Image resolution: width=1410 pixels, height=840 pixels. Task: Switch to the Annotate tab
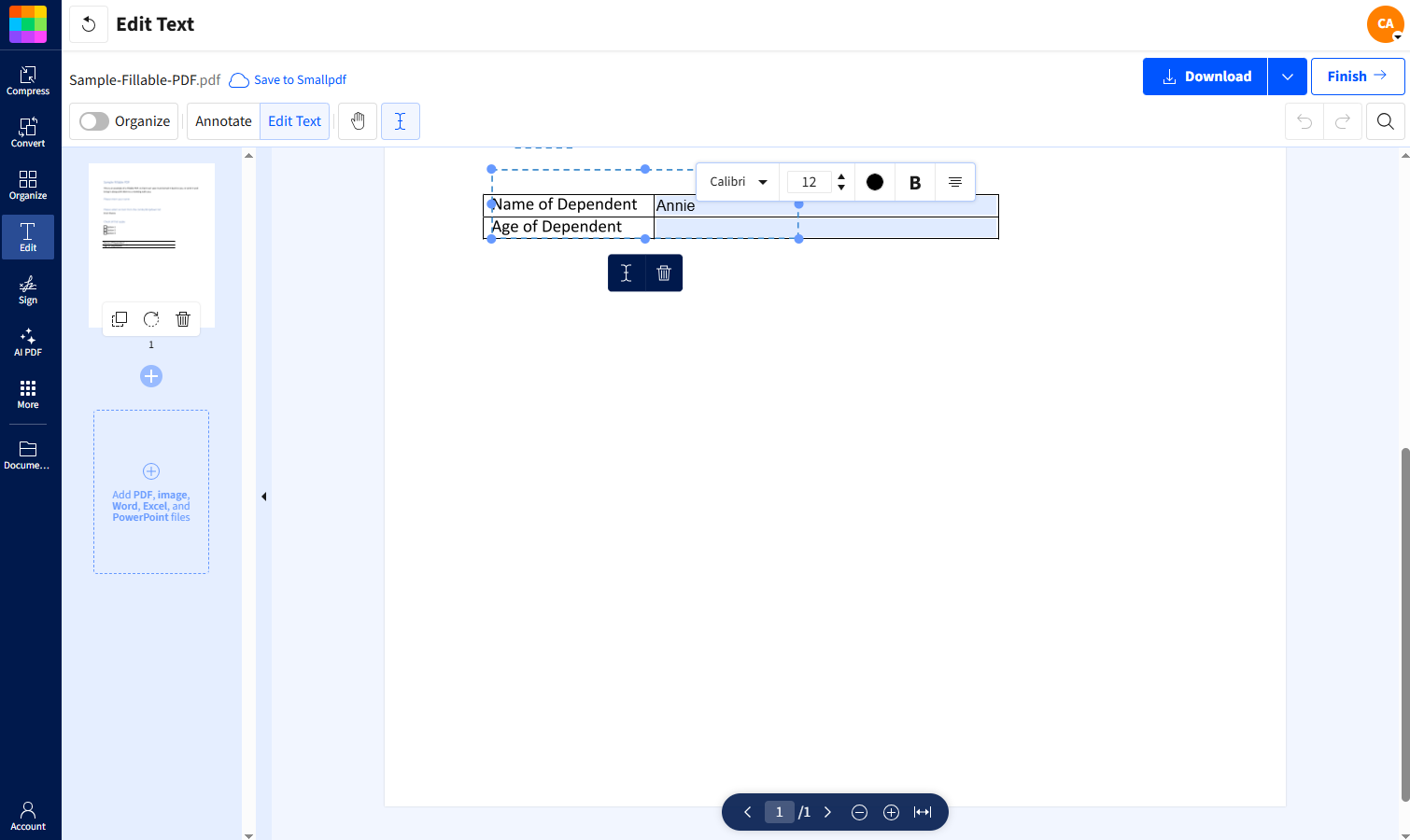pos(223,120)
